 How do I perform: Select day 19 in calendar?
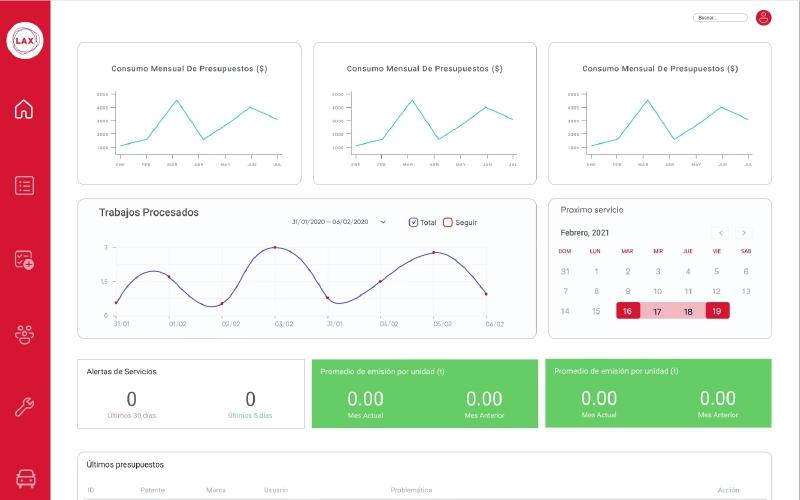coord(717,311)
